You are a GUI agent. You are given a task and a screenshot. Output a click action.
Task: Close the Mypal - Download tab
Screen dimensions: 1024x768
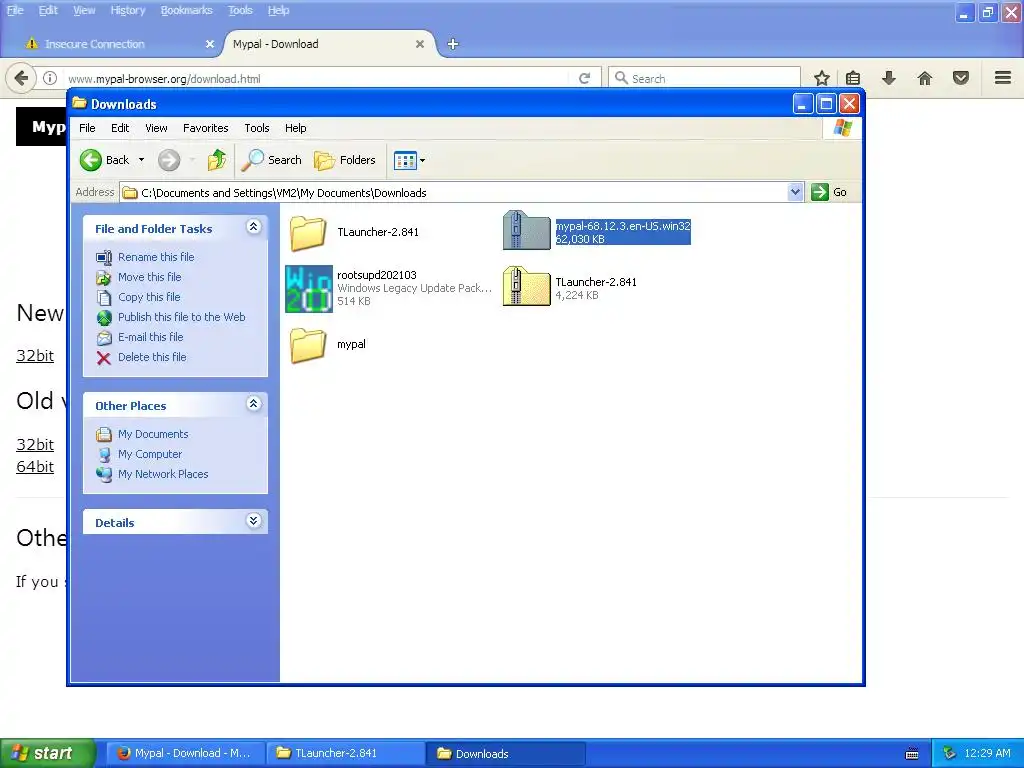pos(420,44)
